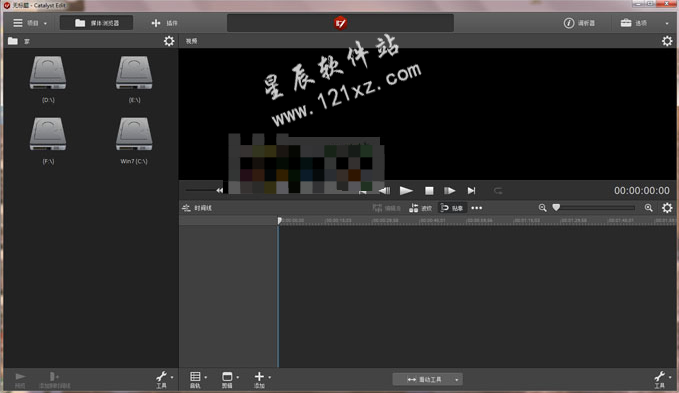Viewport: 679px width, 393px height.
Task: Open the options toolbox button
Action: point(634,23)
